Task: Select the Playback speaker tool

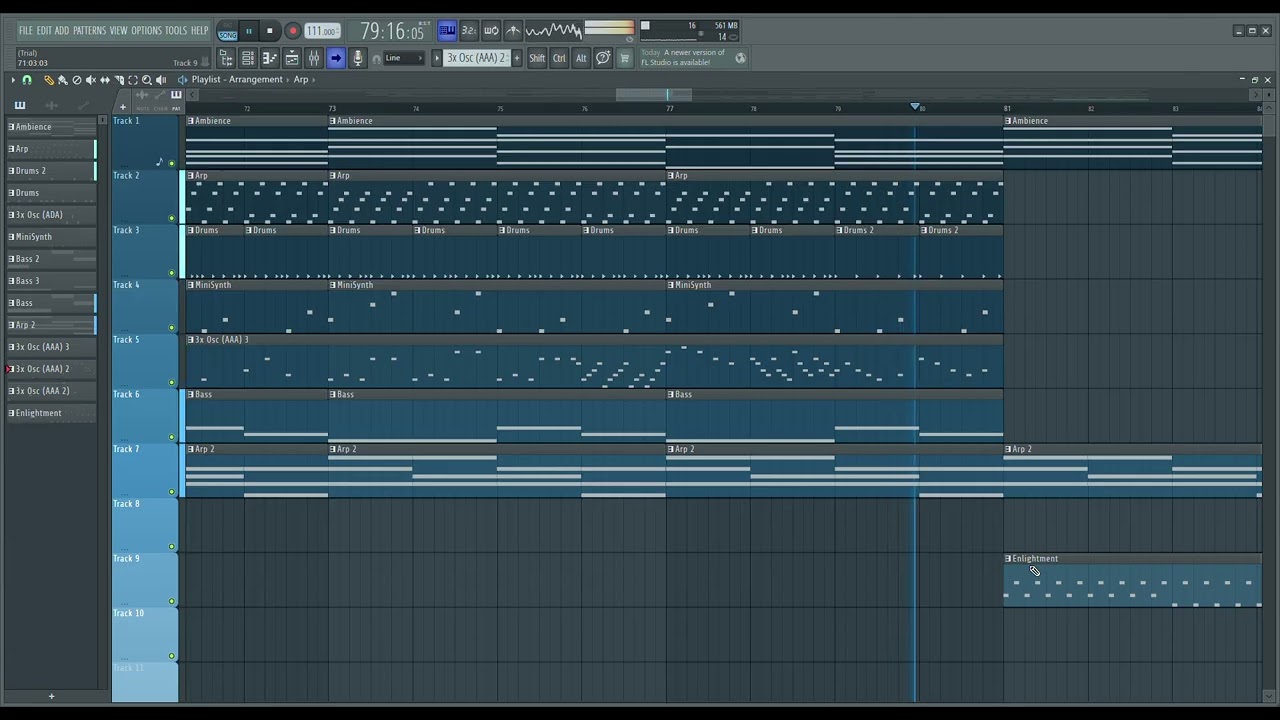Action: [x=161, y=80]
